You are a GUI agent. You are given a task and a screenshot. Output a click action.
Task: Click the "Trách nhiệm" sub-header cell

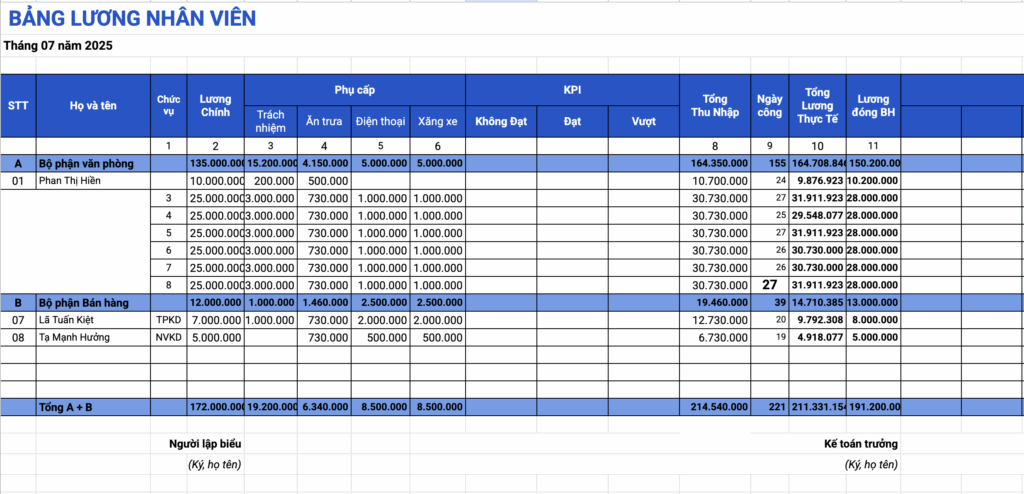pos(271,121)
